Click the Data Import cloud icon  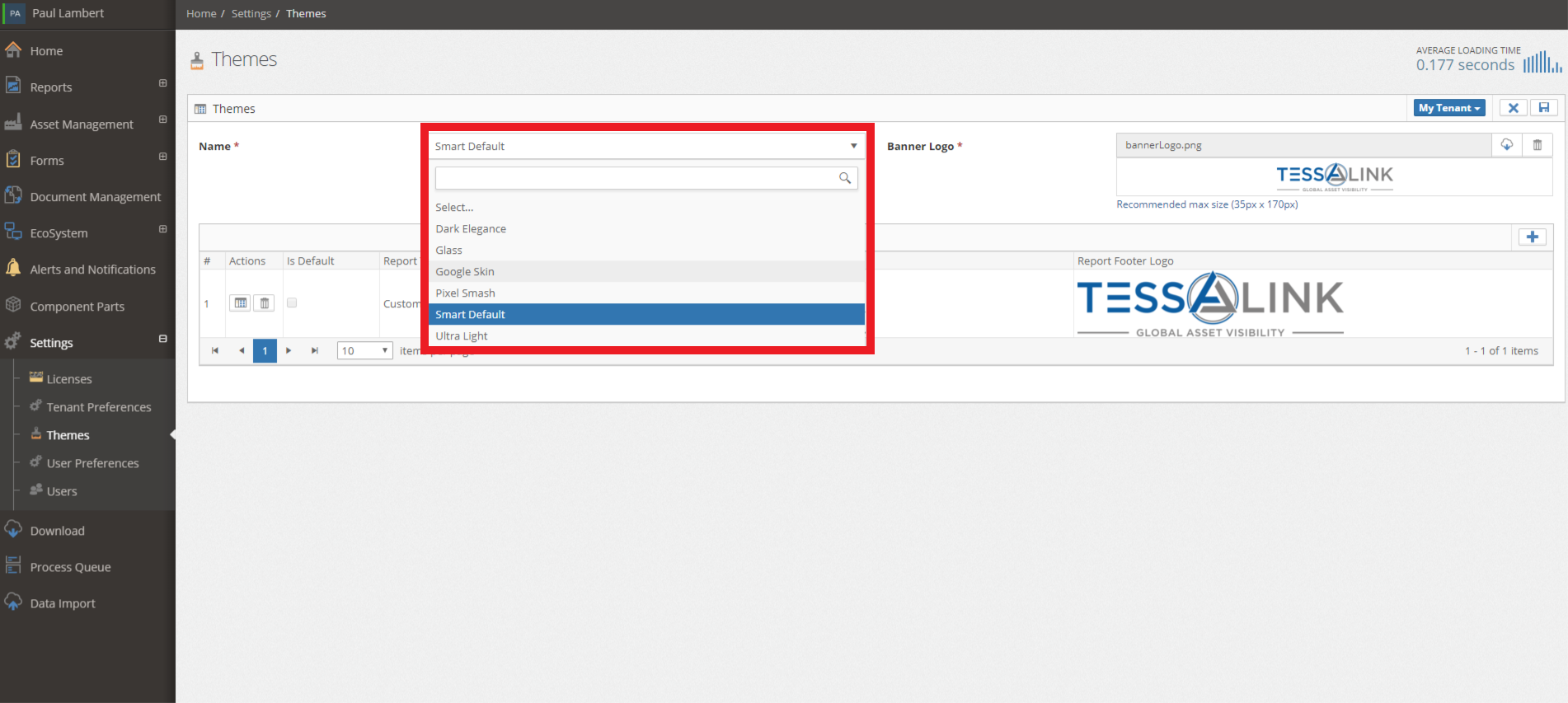pos(13,602)
